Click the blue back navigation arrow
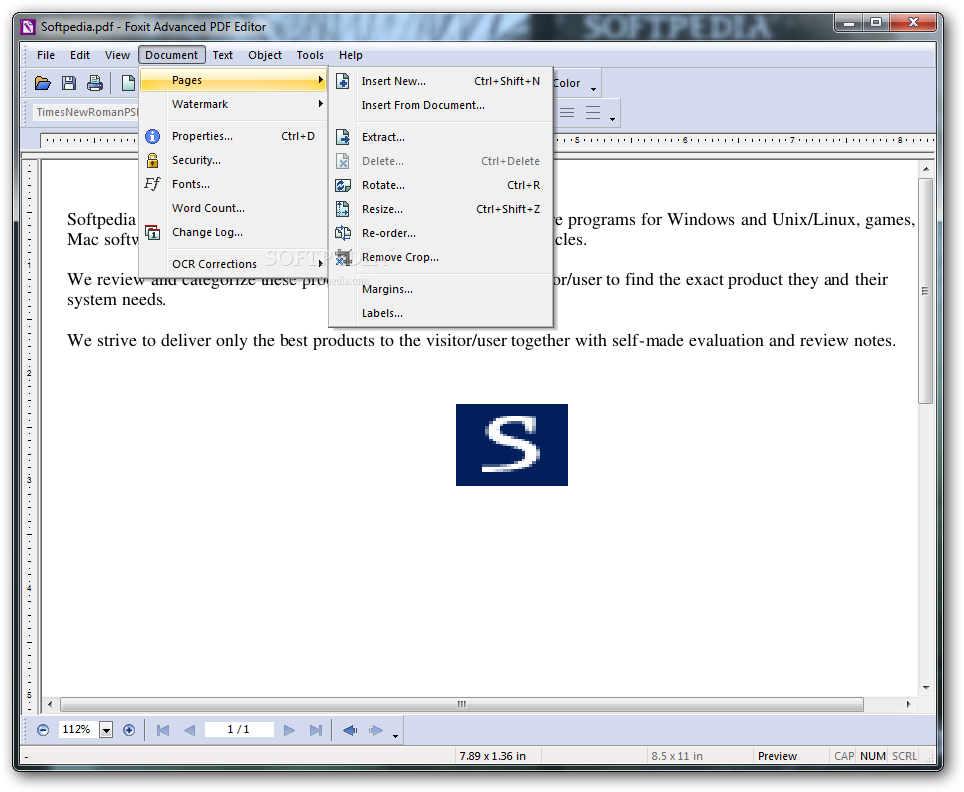Viewport: 964px width, 792px height. point(350,730)
